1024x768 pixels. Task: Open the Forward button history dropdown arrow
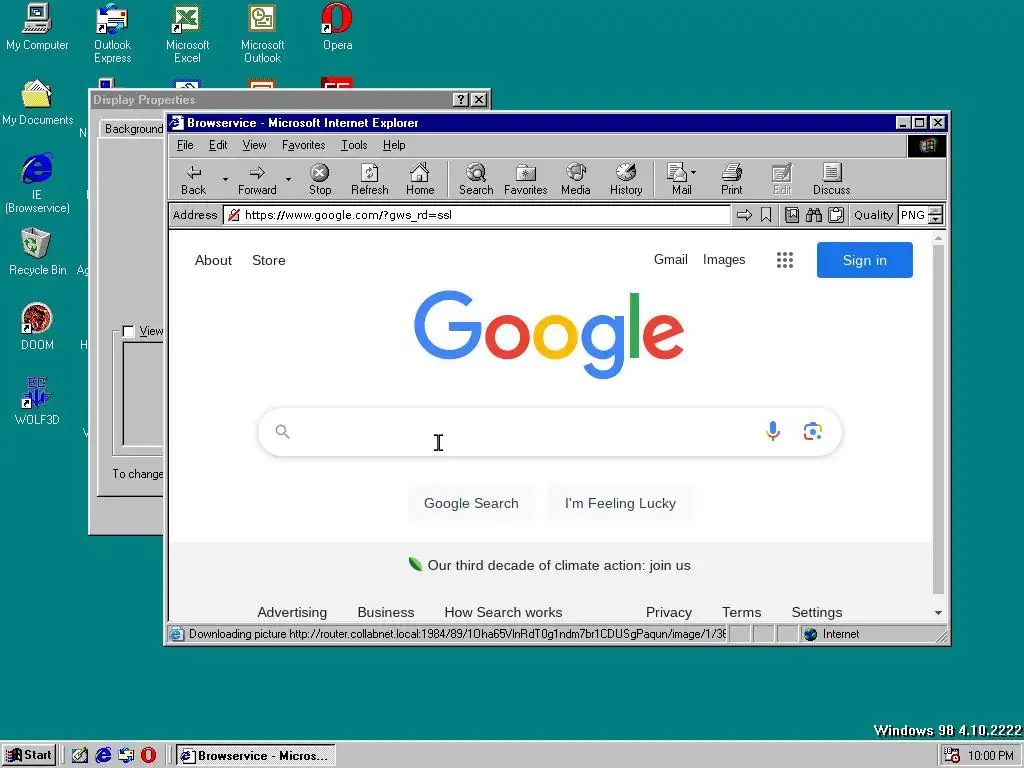pos(288,180)
